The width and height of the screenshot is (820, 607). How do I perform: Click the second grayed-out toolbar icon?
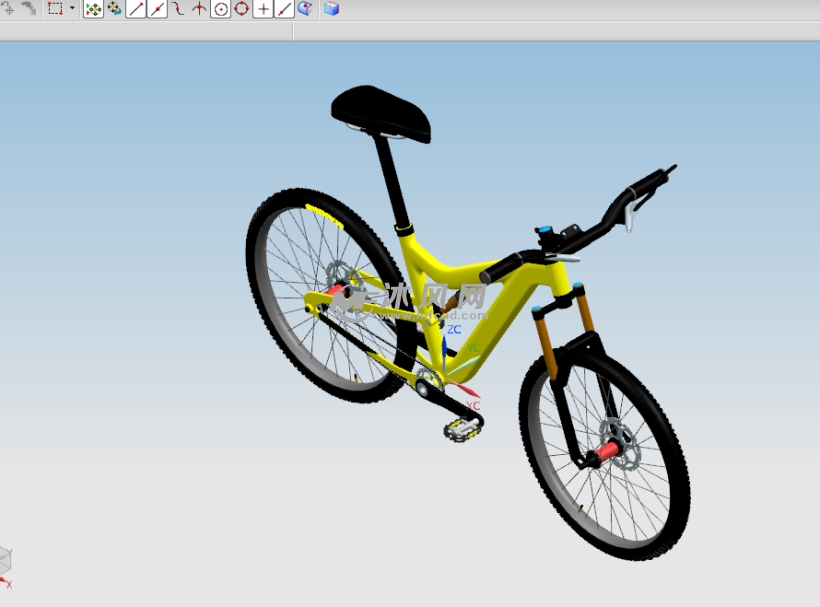tap(29, 9)
